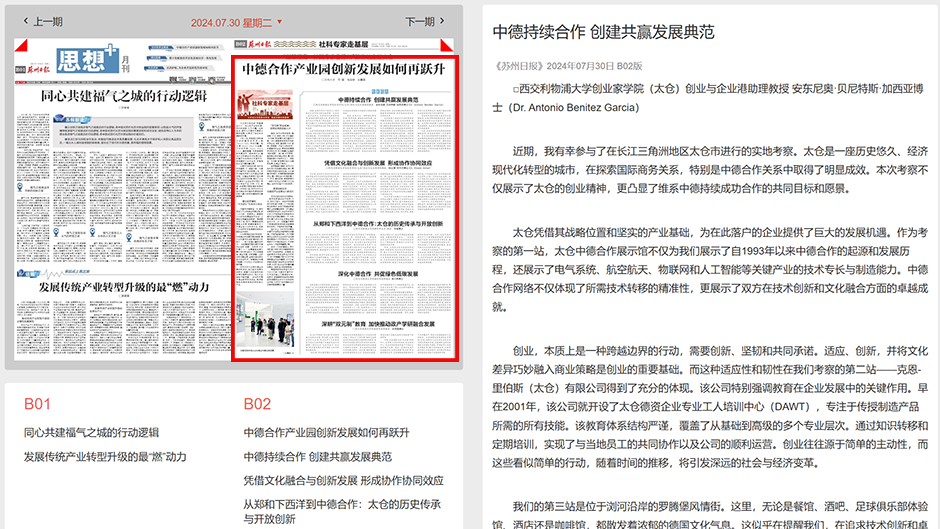Open the thumbnail headline 发展传统产业转型升级的最"燃"动力

(x=124, y=287)
